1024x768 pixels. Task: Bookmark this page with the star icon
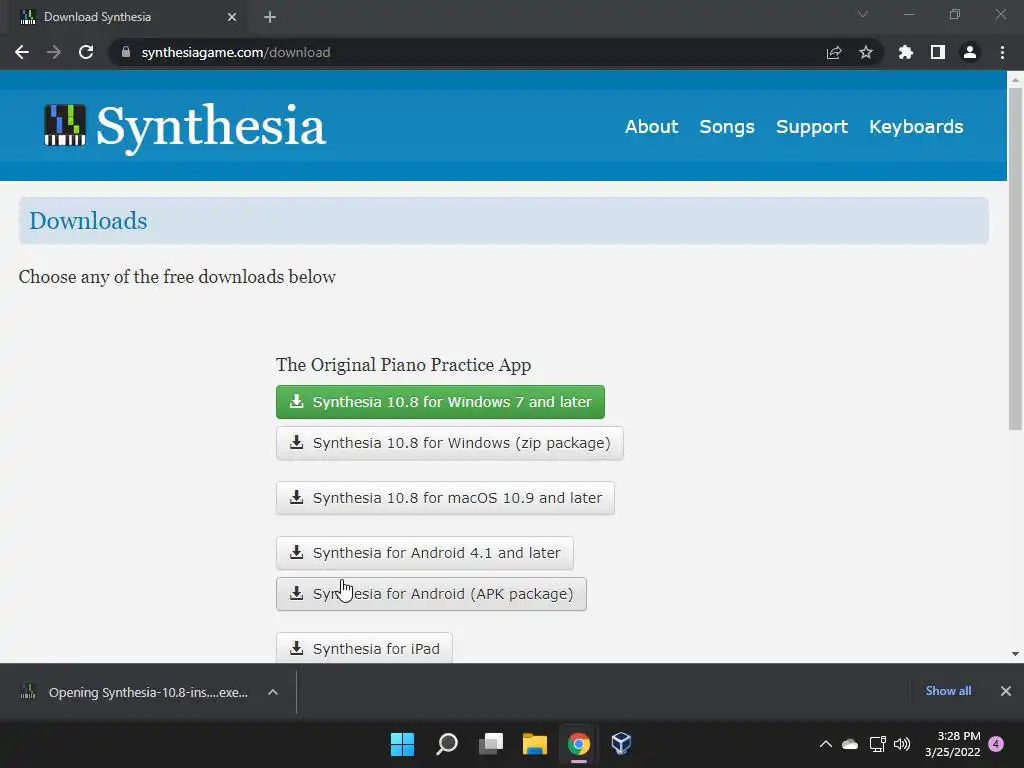tap(866, 52)
